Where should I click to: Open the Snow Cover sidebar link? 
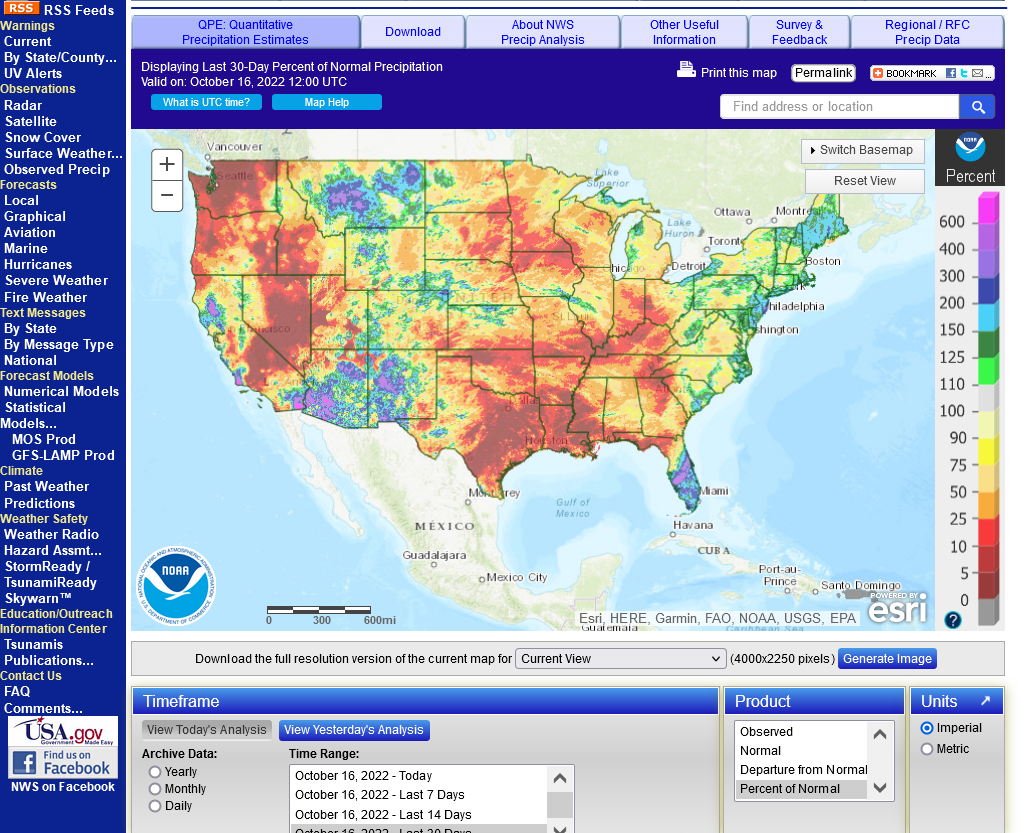(x=43, y=138)
